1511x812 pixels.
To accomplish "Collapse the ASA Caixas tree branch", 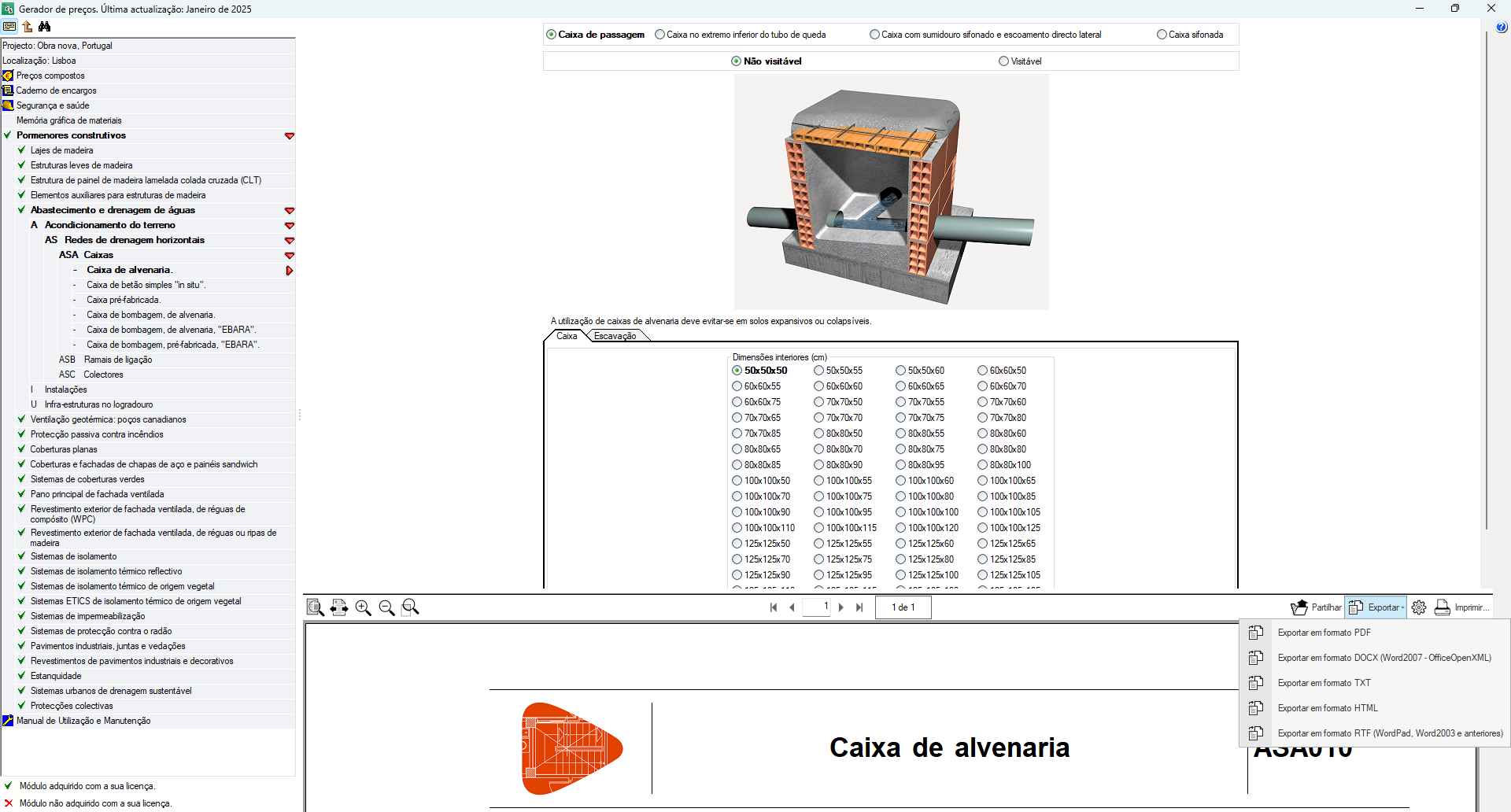I will pyautogui.click(x=290, y=255).
